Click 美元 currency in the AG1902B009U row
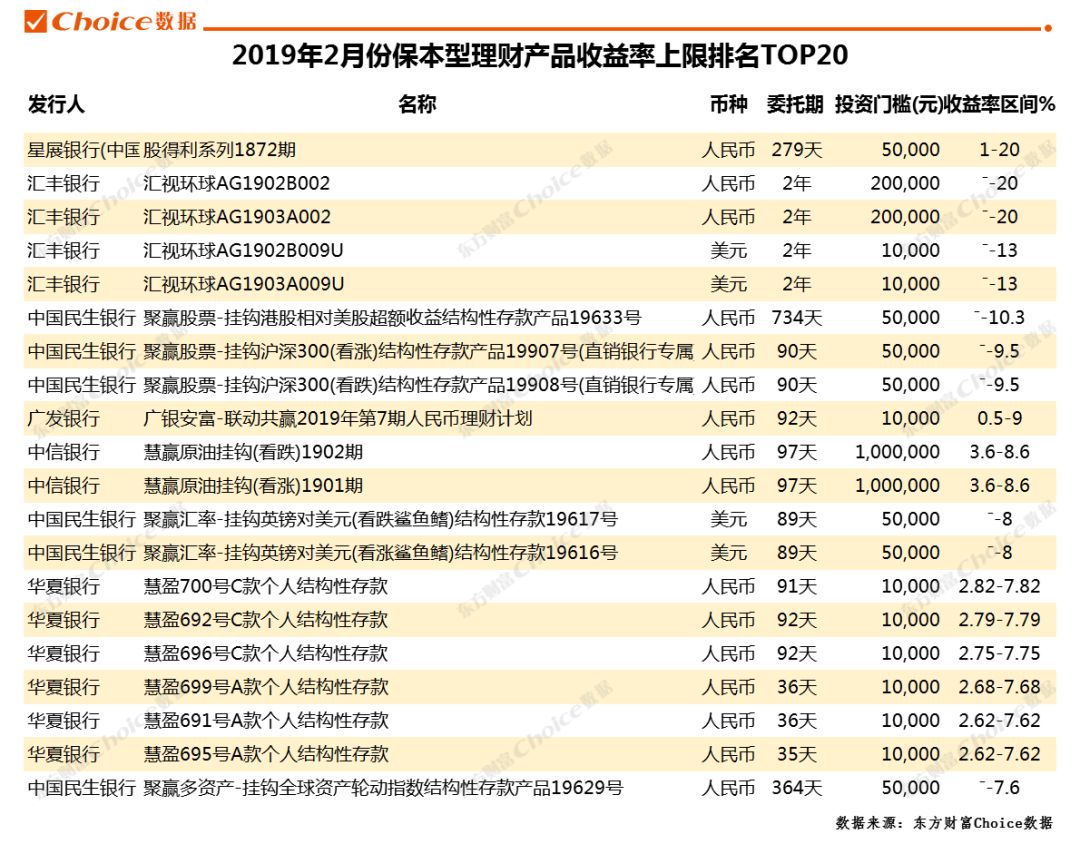Viewport: 1080px width, 854px height. [731, 250]
